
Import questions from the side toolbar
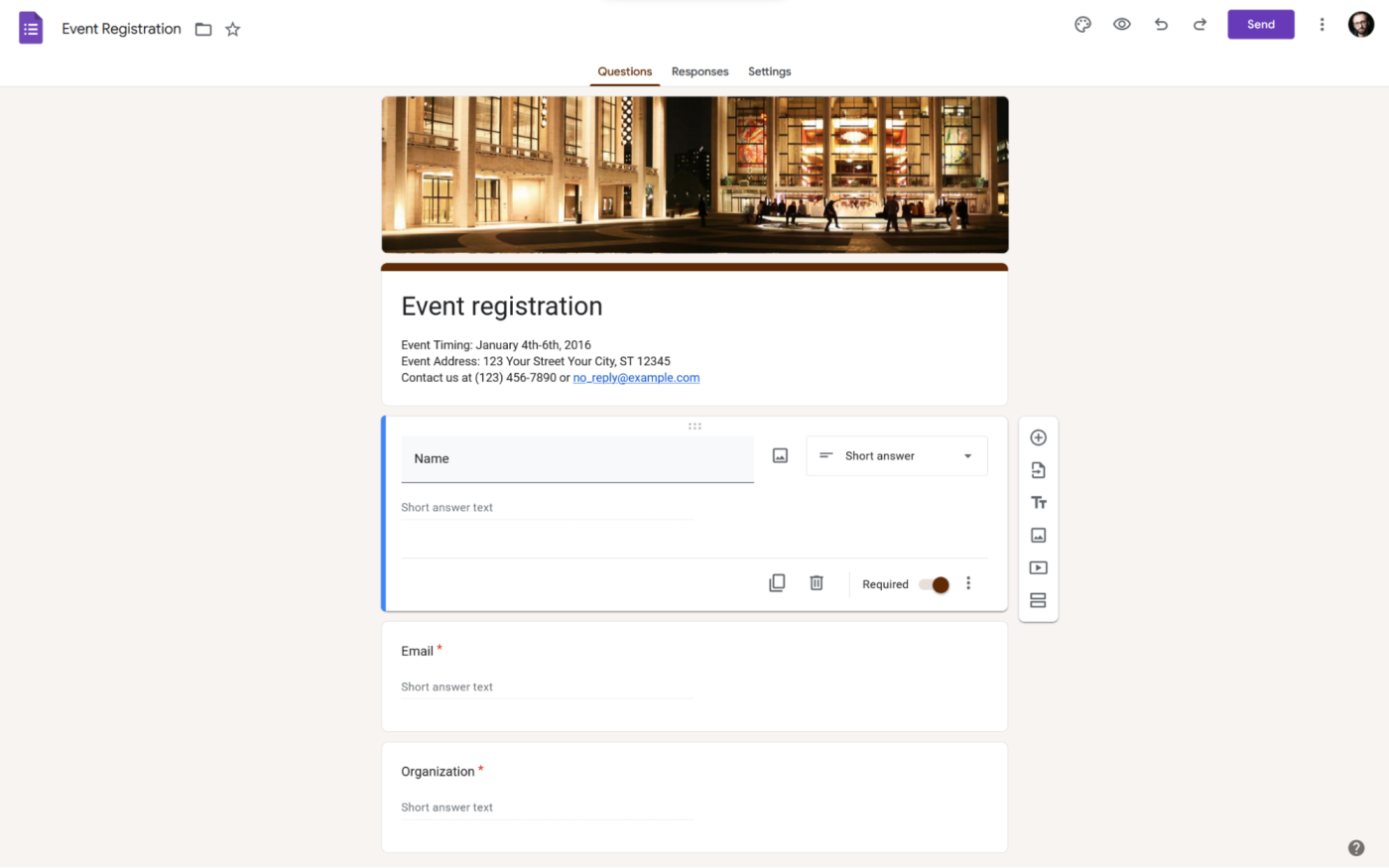1038,470
